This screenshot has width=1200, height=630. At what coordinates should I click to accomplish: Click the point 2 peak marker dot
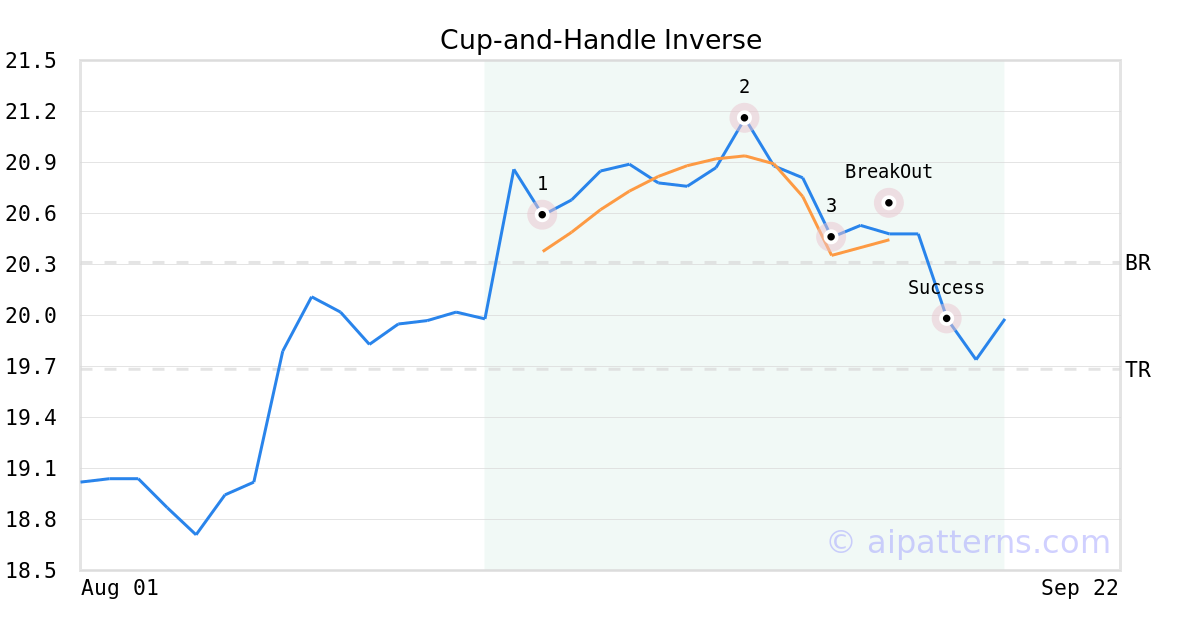(x=744, y=118)
